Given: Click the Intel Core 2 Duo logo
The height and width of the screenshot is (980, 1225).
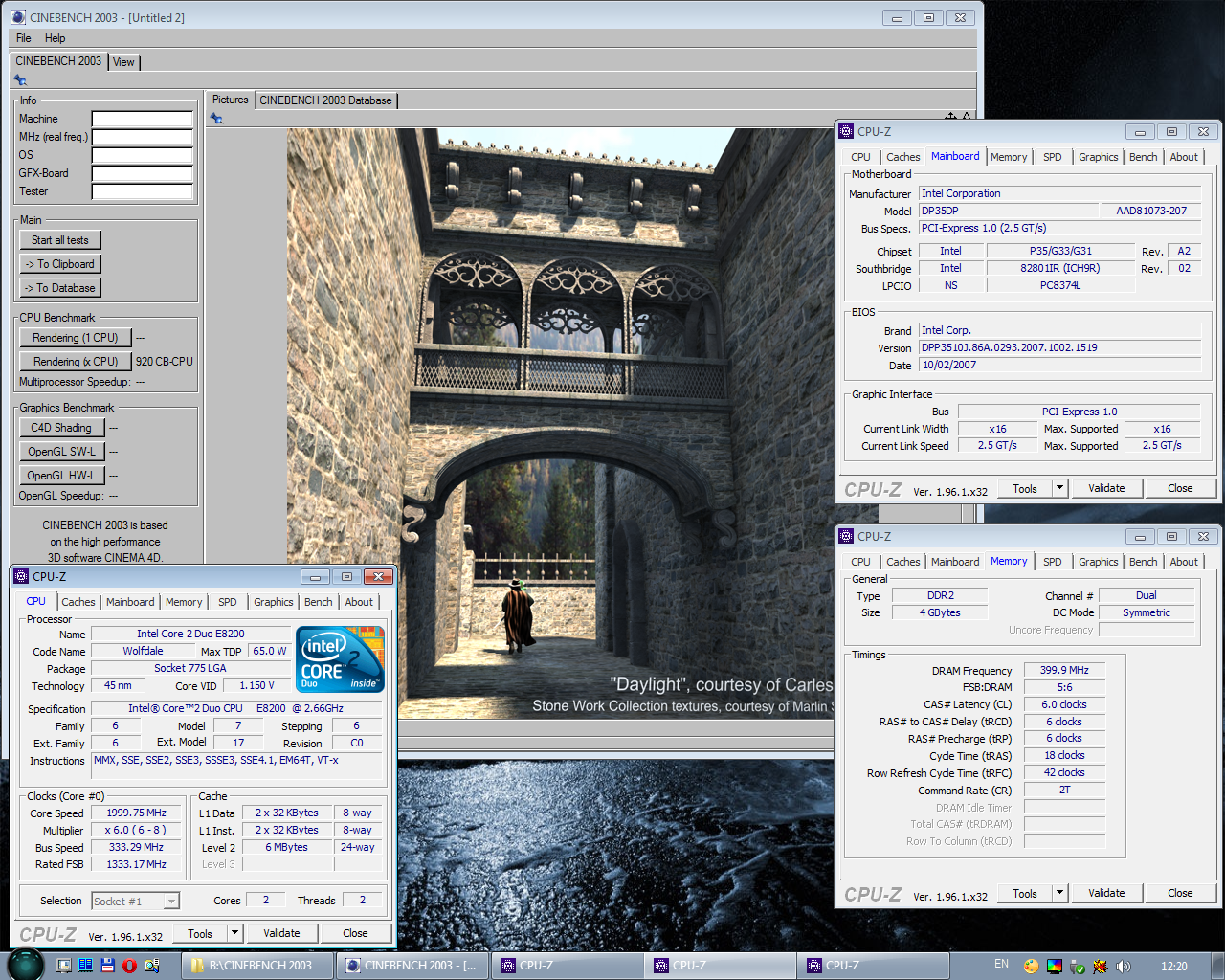Looking at the screenshot, I should click(x=341, y=658).
